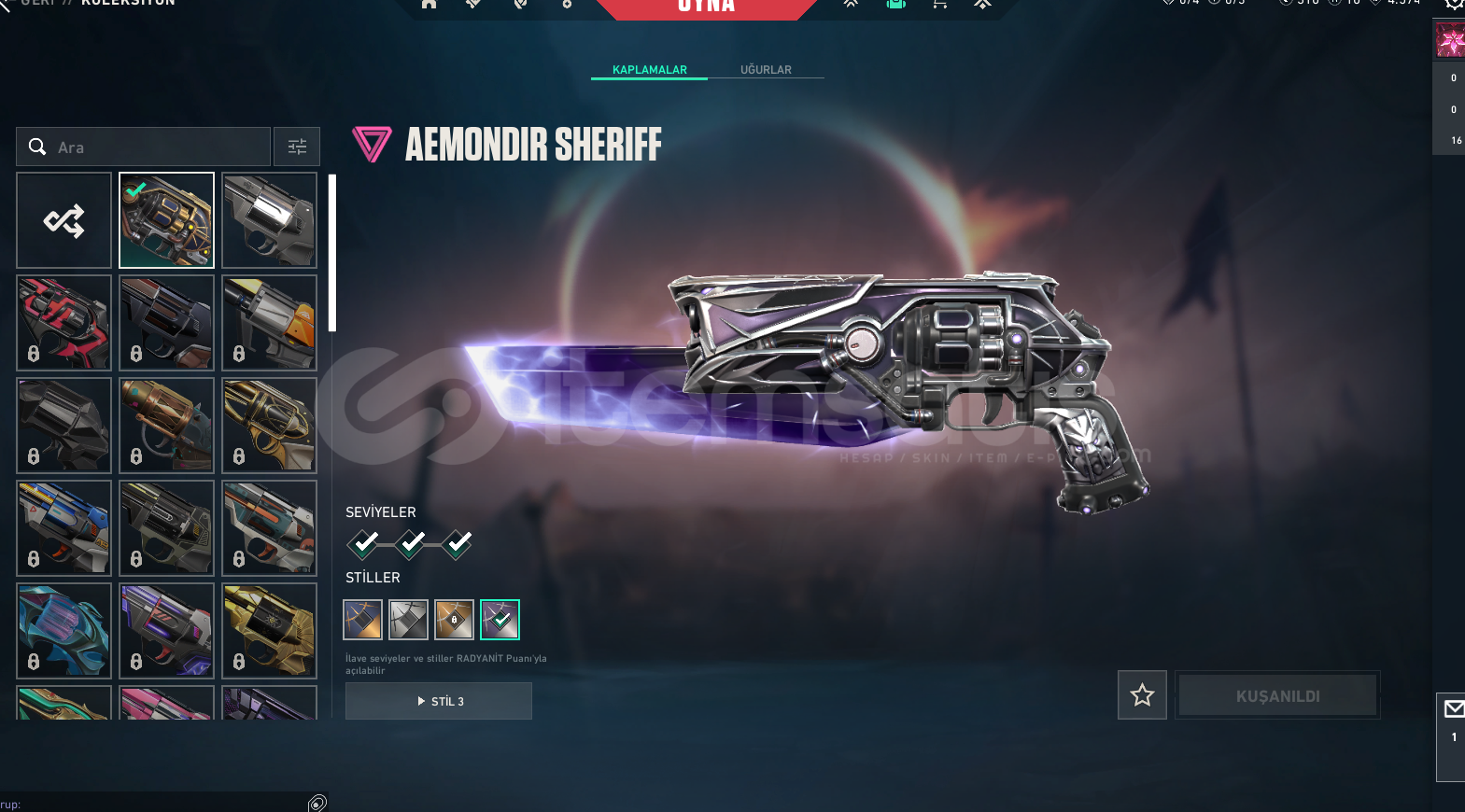Open the skin filter settings icon
The height and width of the screenshot is (812, 1465).
[x=297, y=147]
